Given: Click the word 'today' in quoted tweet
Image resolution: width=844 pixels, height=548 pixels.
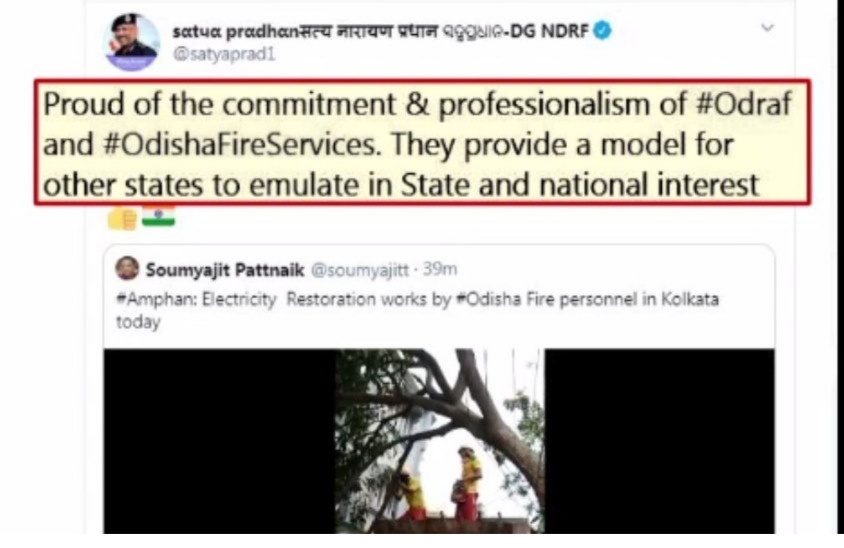Looking at the screenshot, I should pos(138,322).
